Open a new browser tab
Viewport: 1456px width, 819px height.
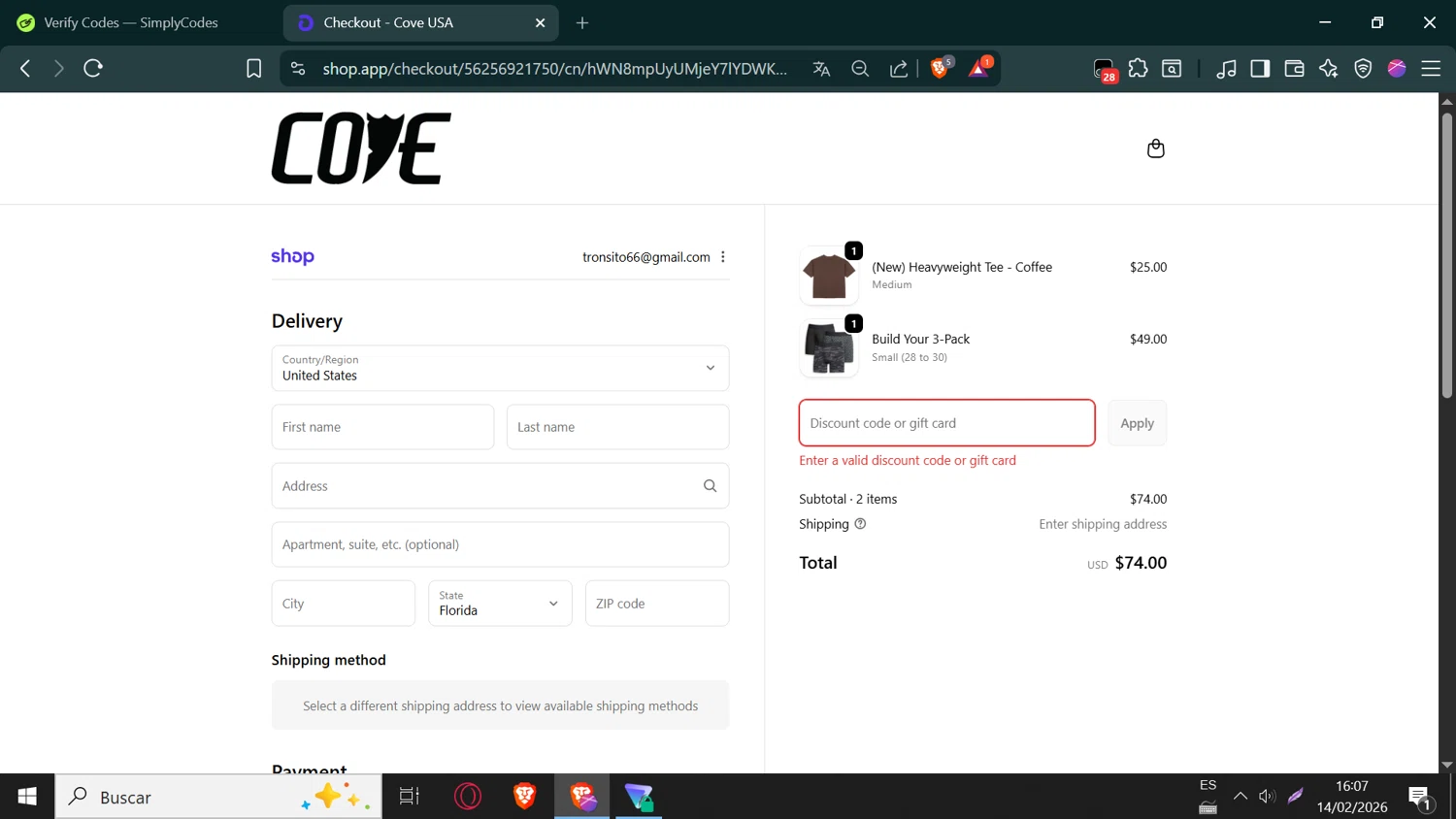click(x=582, y=22)
